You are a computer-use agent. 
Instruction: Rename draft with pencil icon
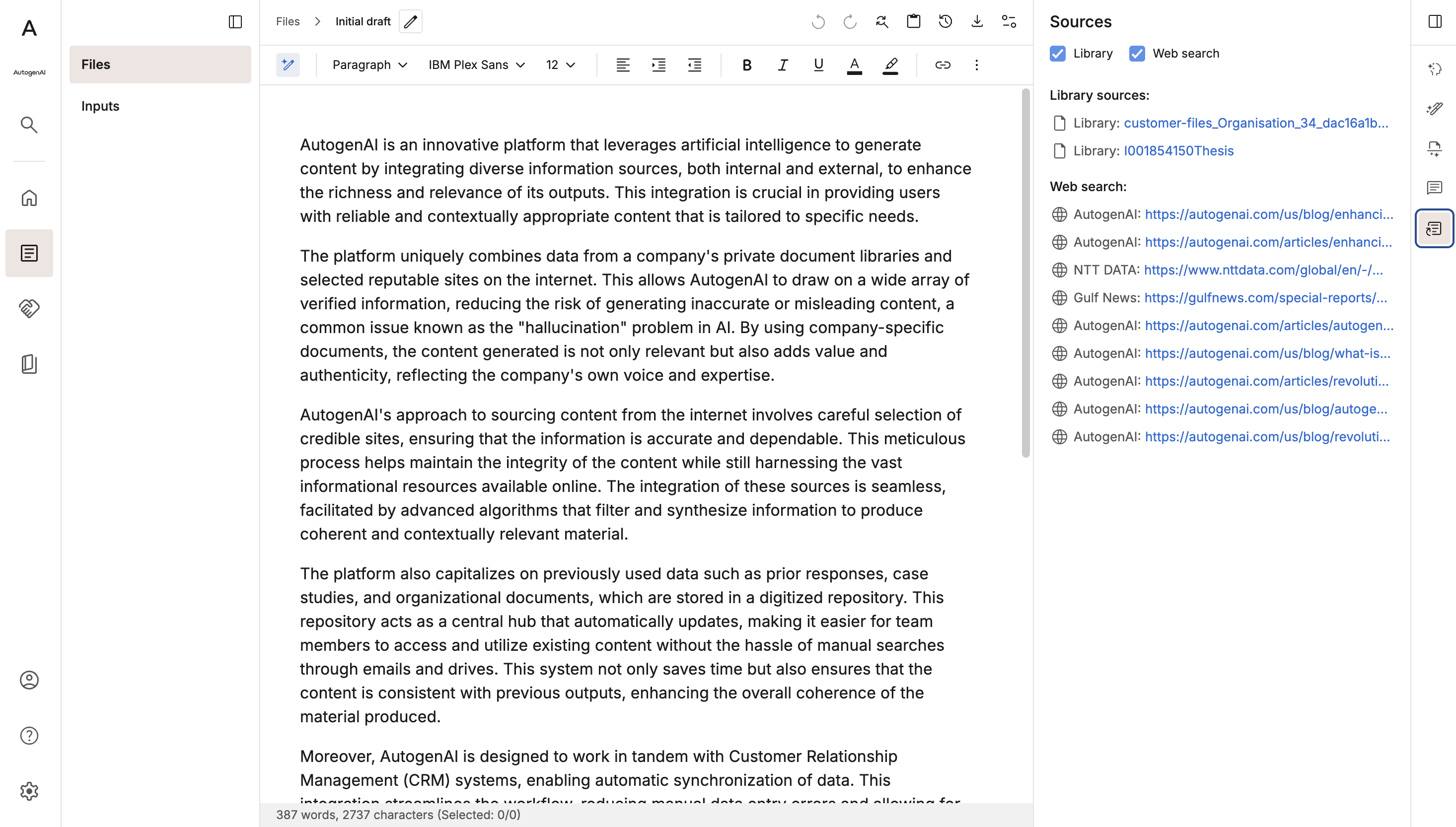pyautogui.click(x=410, y=21)
